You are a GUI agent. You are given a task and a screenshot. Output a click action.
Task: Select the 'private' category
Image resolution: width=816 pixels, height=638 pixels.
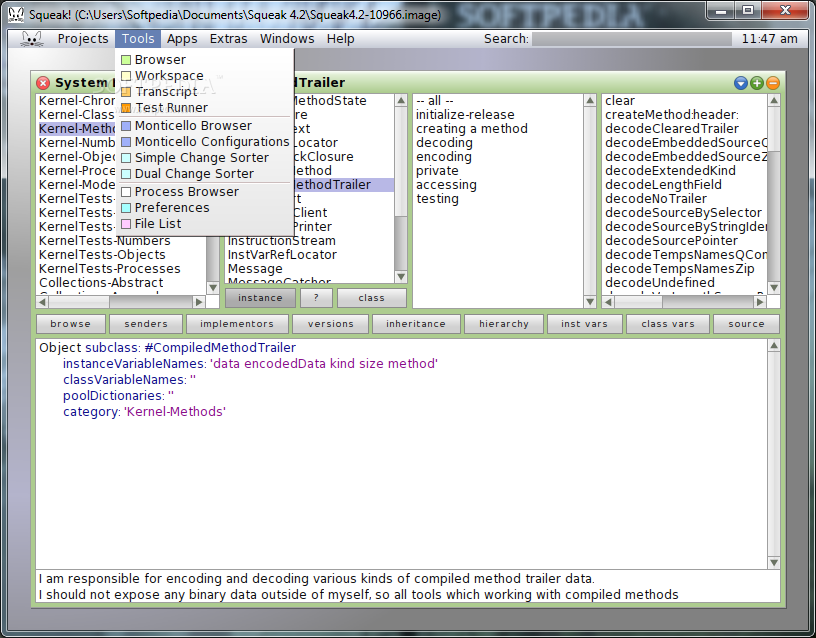click(x=437, y=171)
